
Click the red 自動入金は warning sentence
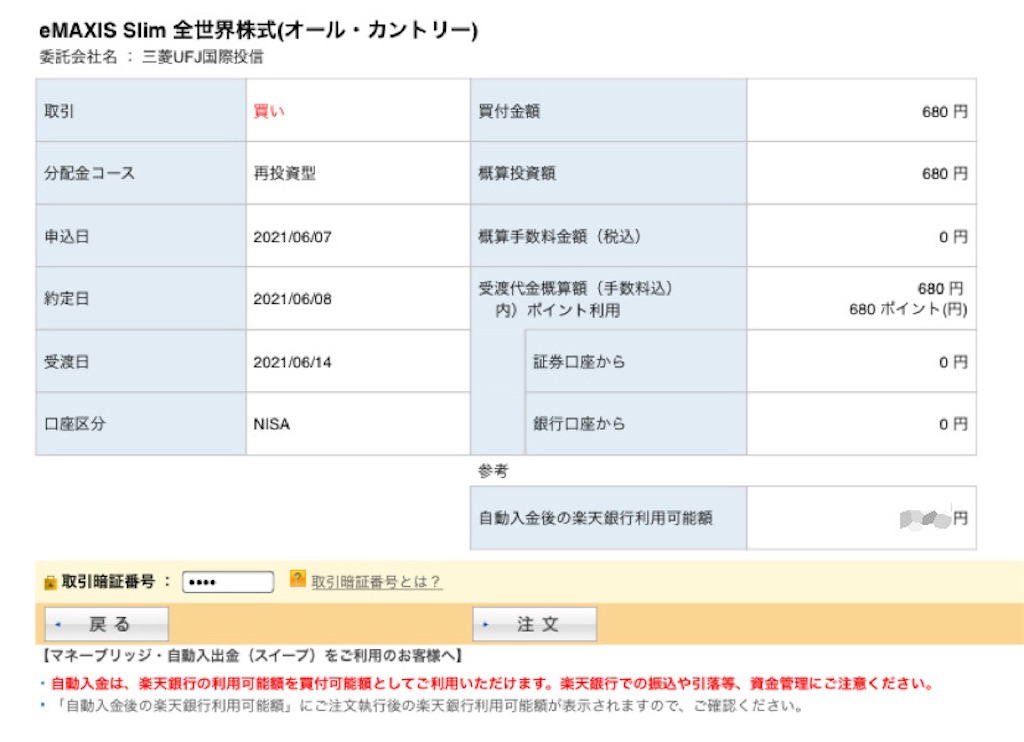tap(492, 684)
